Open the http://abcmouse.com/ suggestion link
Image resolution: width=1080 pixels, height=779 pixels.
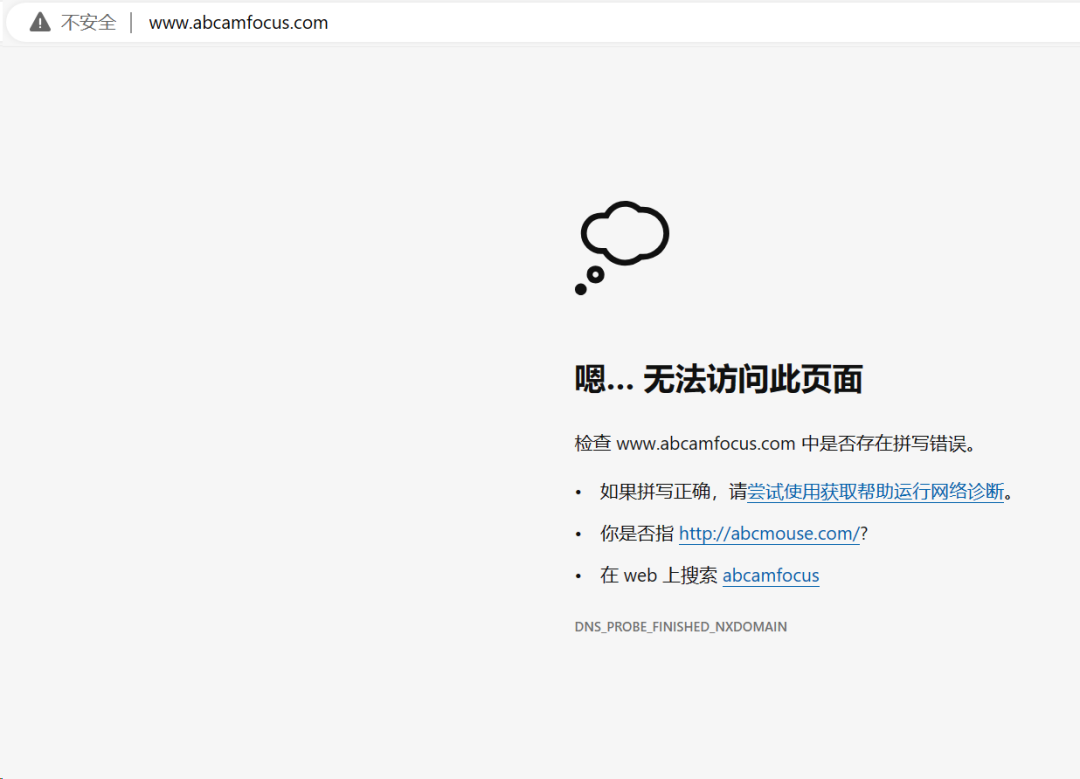tap(769, 534)
